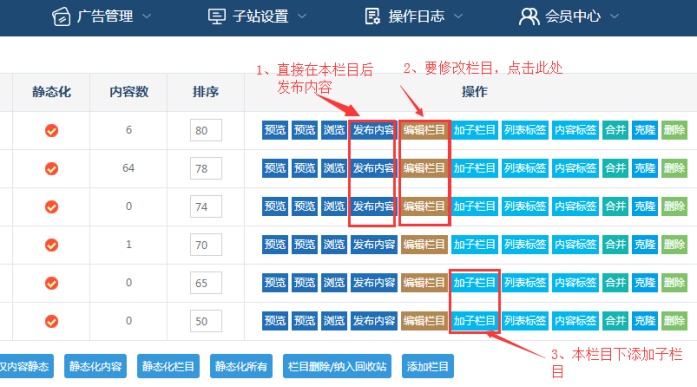Toggle static check in row with order 50
The height and width of the screenshot is (387, 697).
tap(52, 321)
